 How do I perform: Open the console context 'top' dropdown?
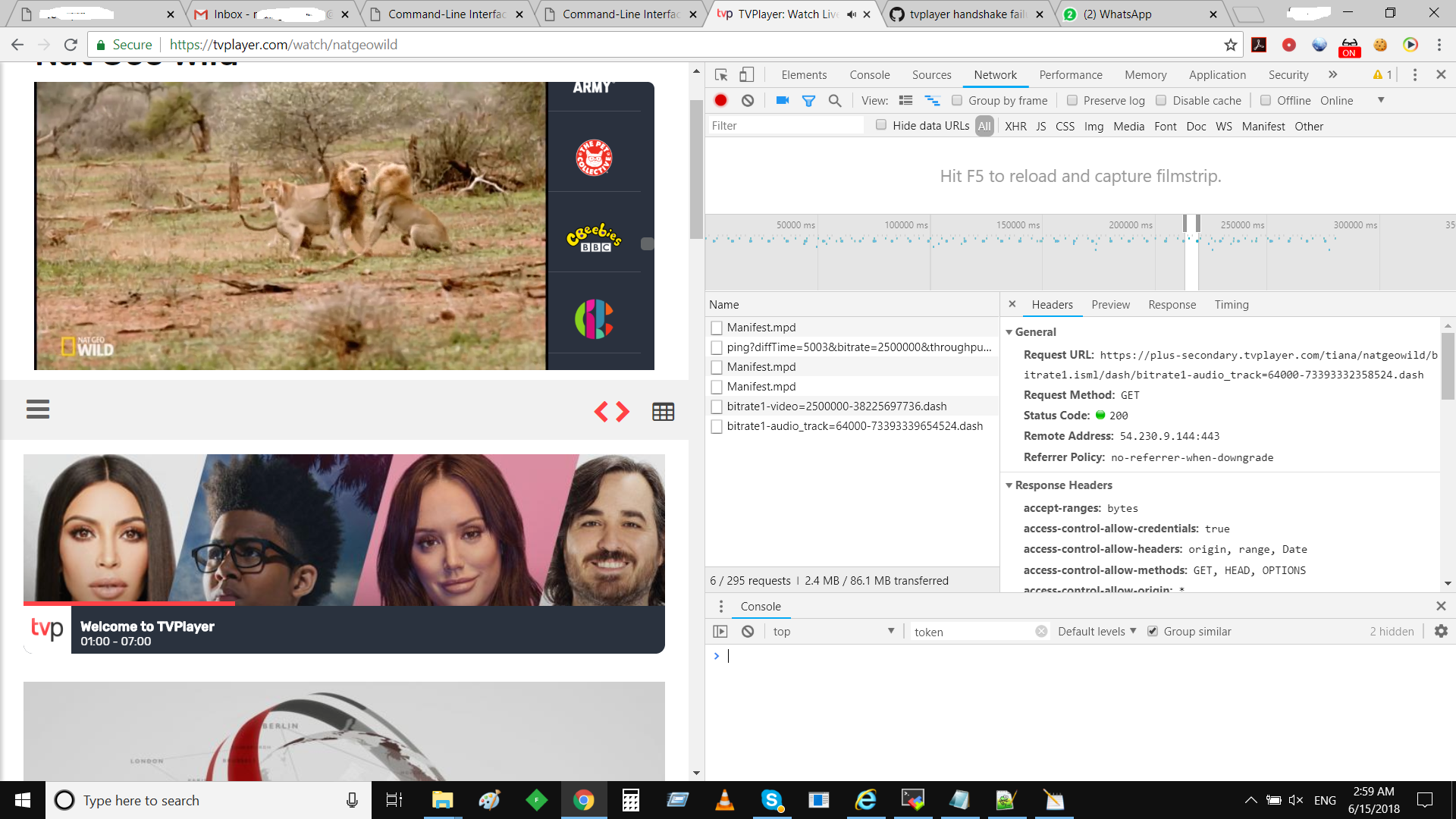[833, 631]
